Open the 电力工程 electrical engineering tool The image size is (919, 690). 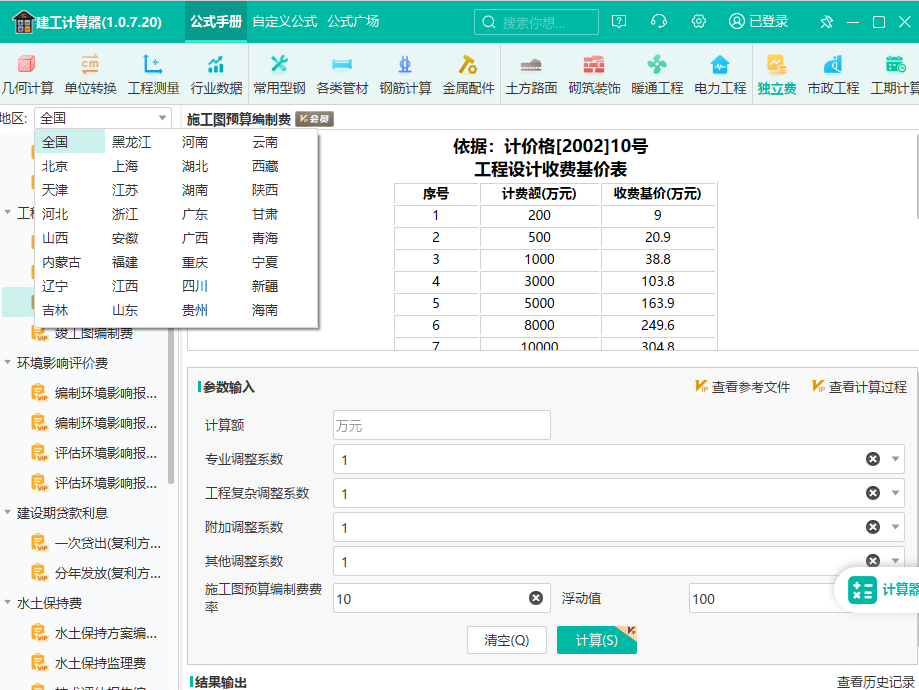pyautogui.click(x=720, y=74)
